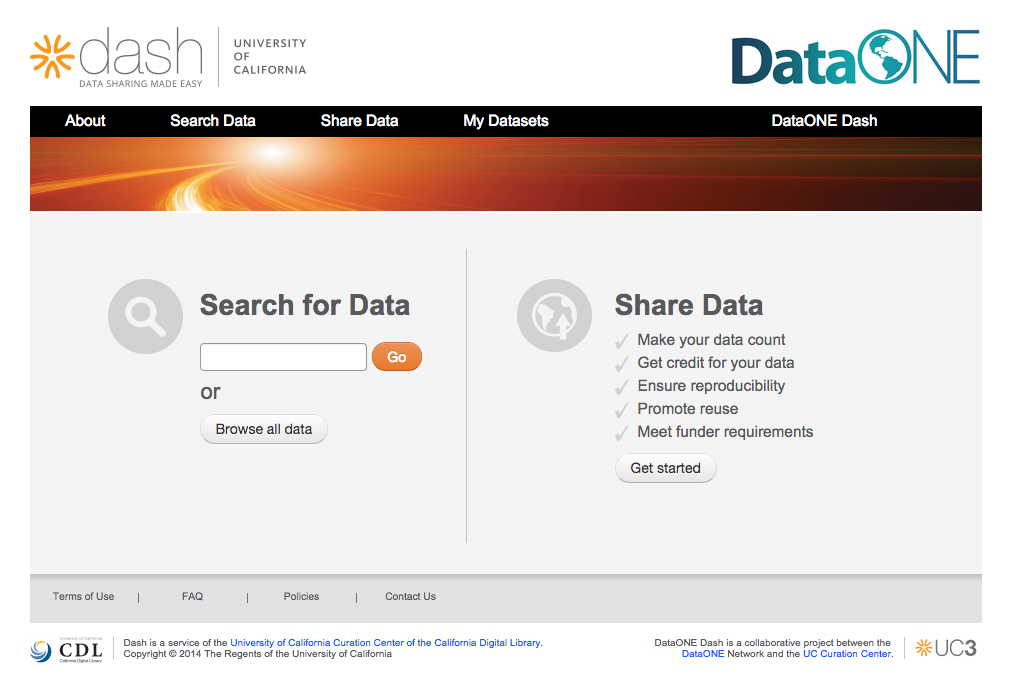1015x689 pixels.
Task: Click the Dash logo in the header
Action: coord(117,58)
